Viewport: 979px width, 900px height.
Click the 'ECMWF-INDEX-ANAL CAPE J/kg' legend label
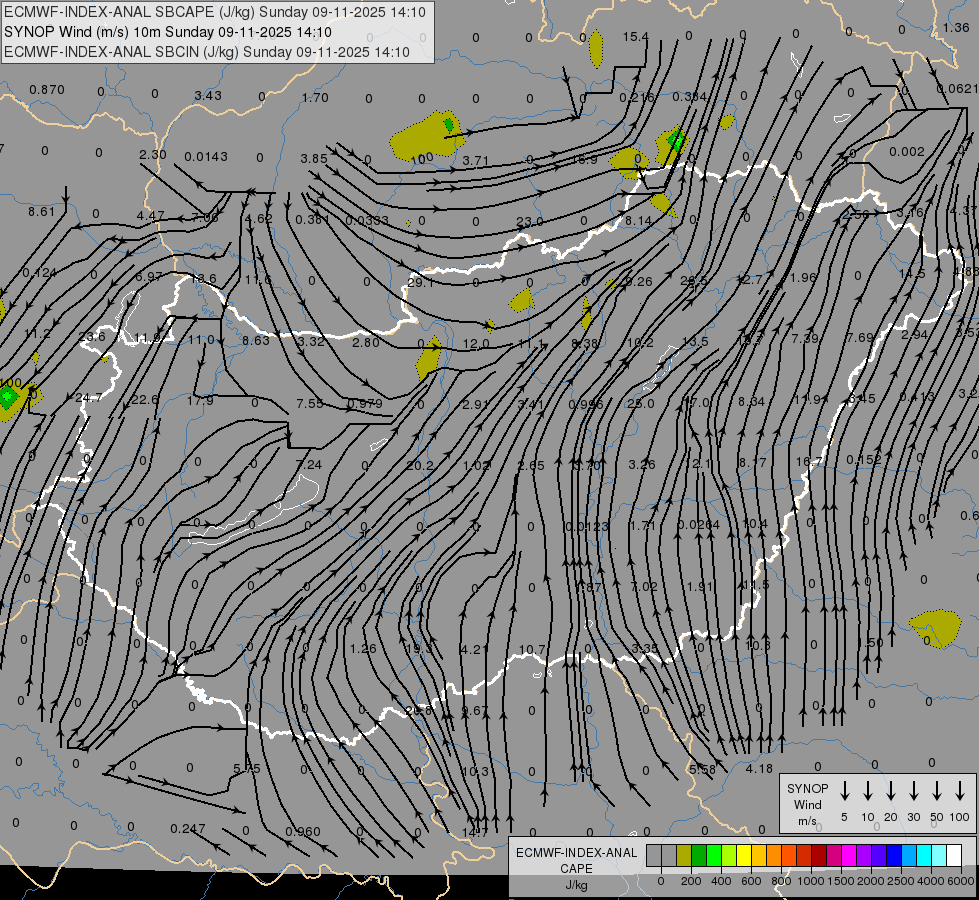click(576, 868)
